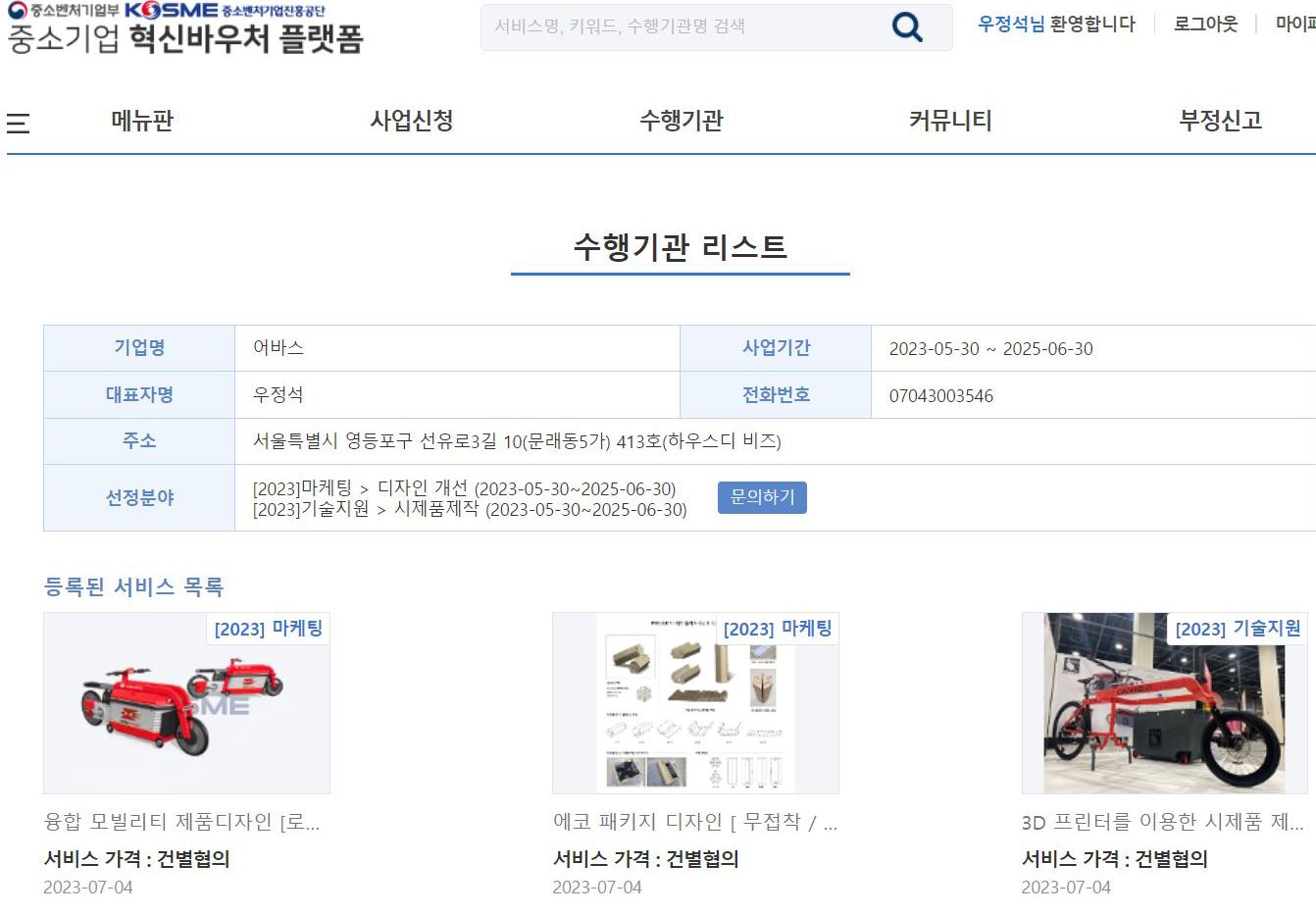Open the 부정신고 menu
Screen dimensions: 1316x915
click(1220, 121)
